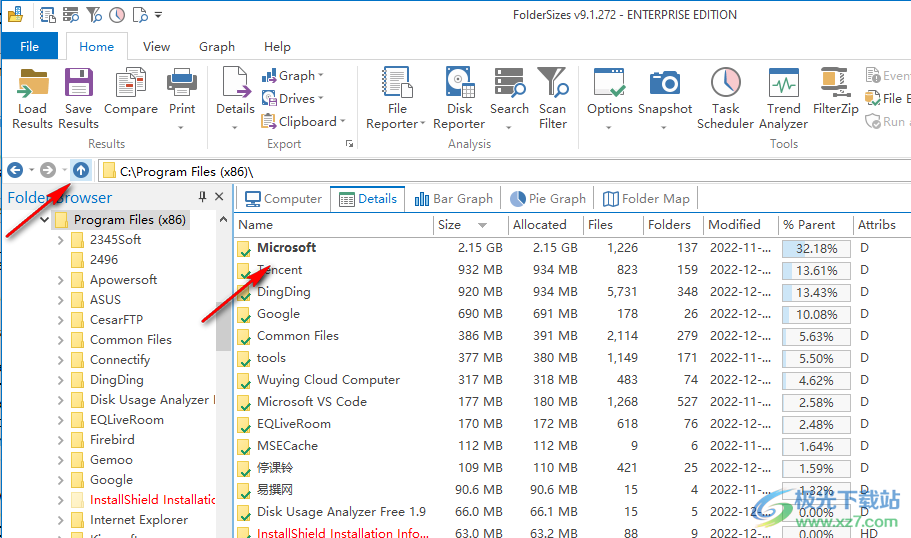Go up one folder level
Image resolution: width=911 pixels, height=538 pixels.
click(81, 170)
